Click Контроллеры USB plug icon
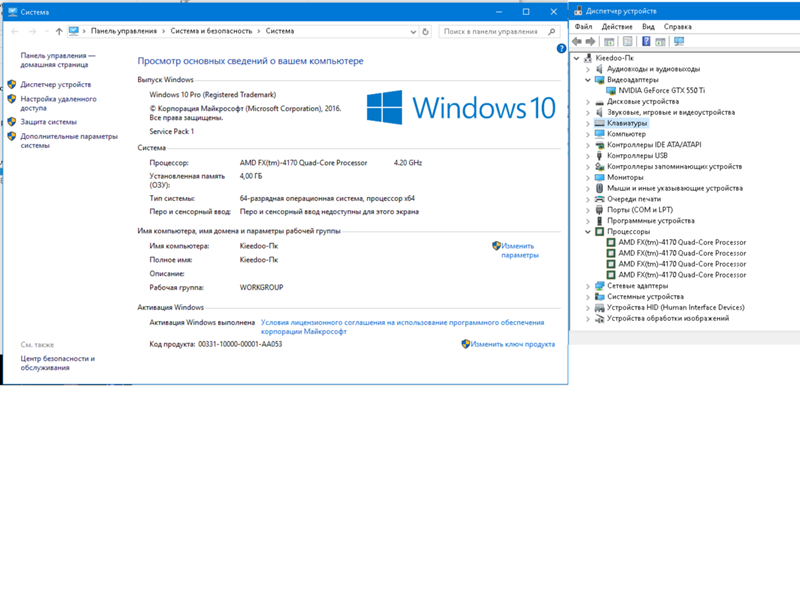This screenshot has height=601, width=800. [599, 156]
